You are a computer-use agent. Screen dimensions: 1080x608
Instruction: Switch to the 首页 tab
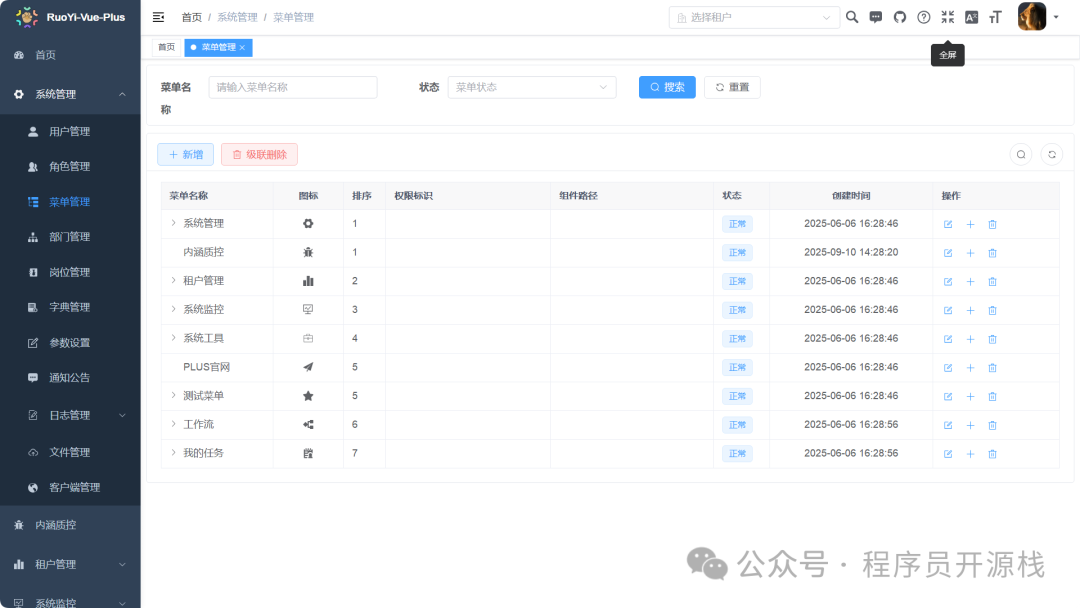167,48
